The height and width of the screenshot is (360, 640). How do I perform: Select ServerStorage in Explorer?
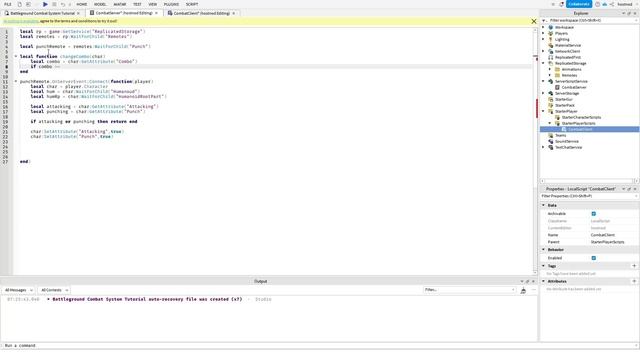(567, 93)
